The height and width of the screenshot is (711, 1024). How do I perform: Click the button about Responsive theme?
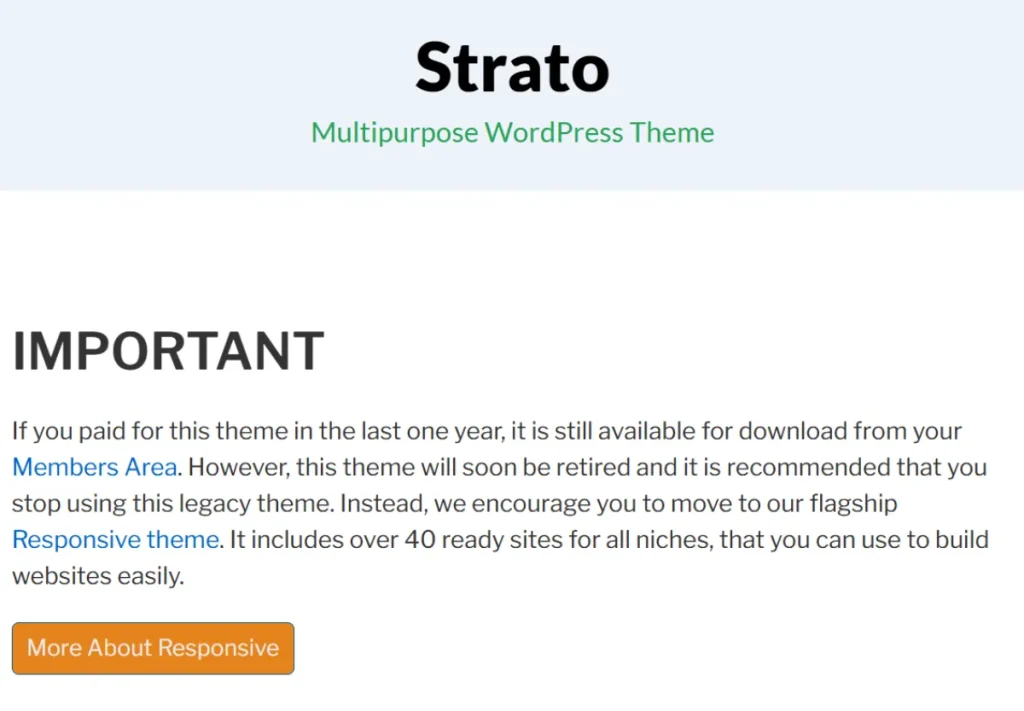[152, 648]
